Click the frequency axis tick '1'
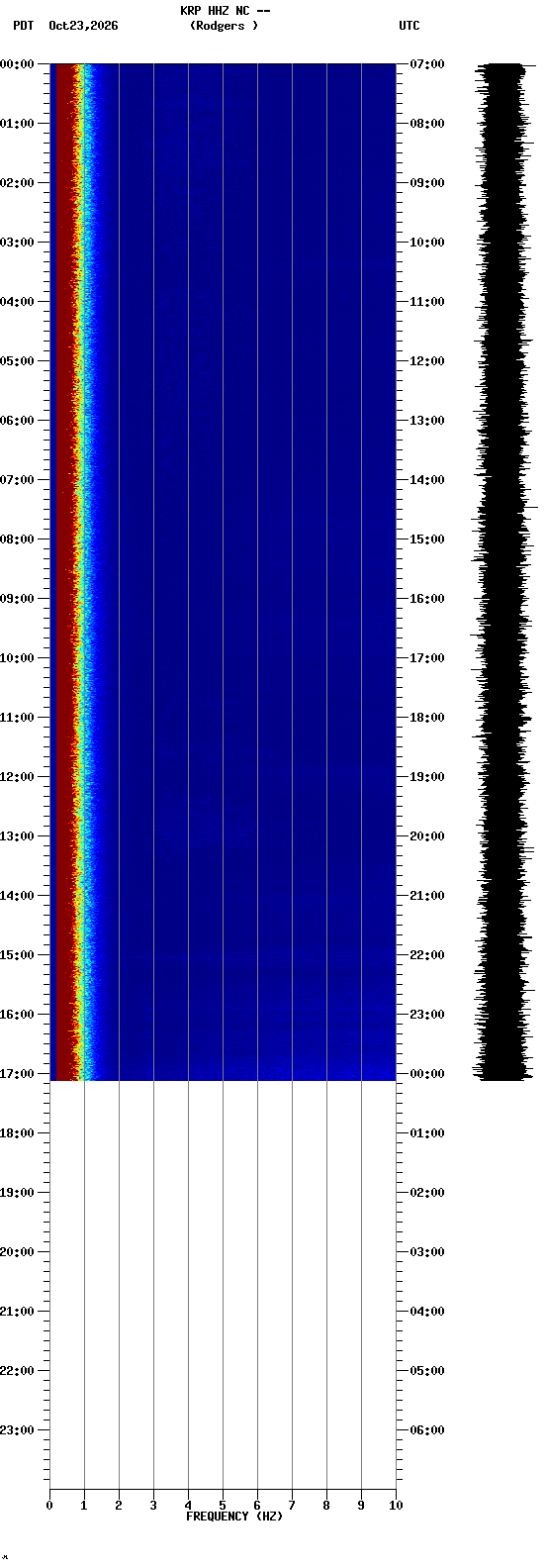Screen dimensions: 546x1568 (84, 1506)
